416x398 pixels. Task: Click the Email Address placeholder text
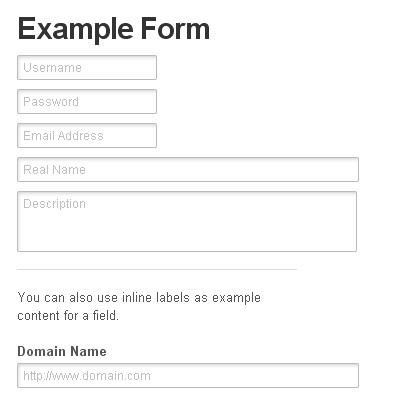63,136
